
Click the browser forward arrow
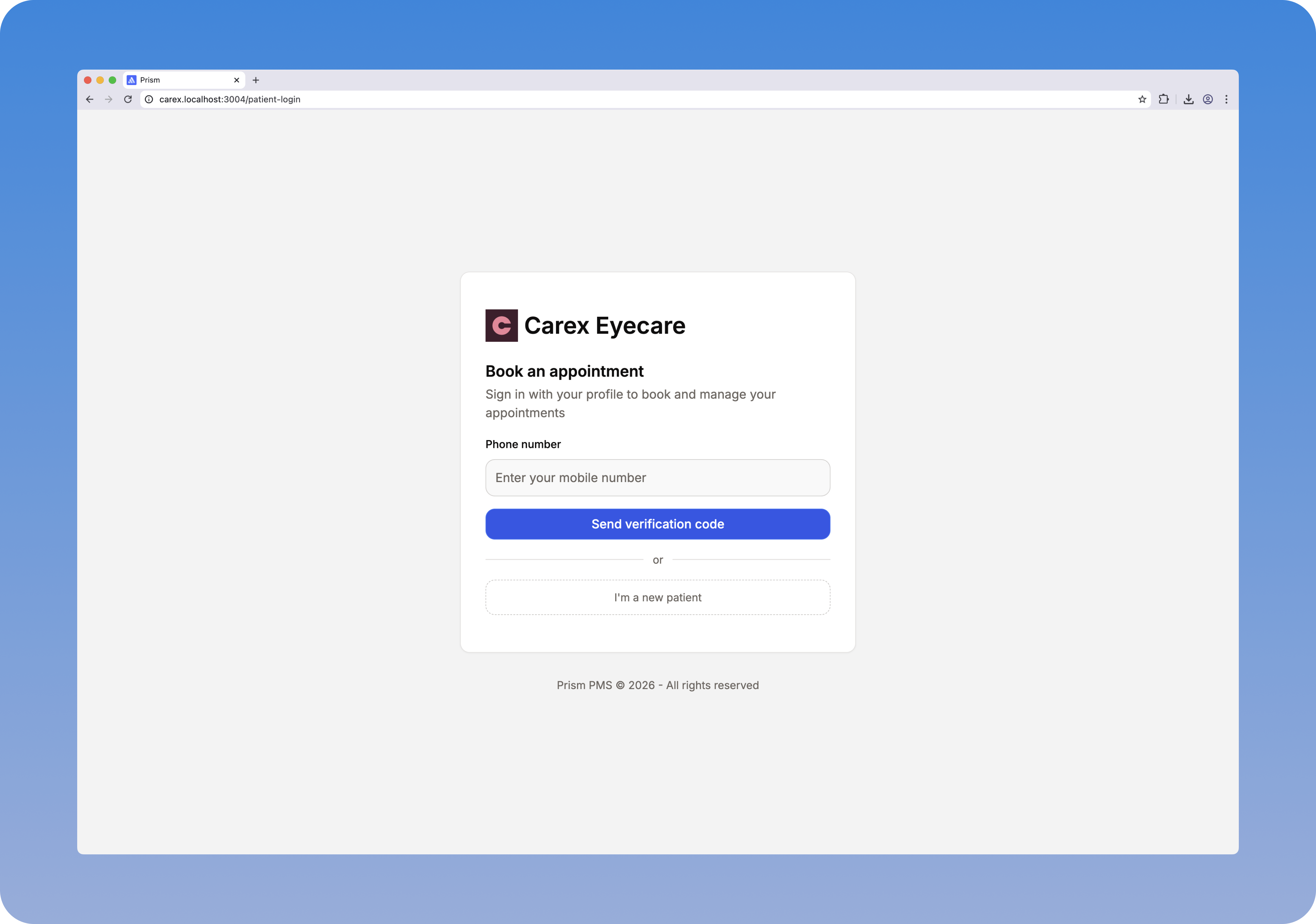[108, 99]
